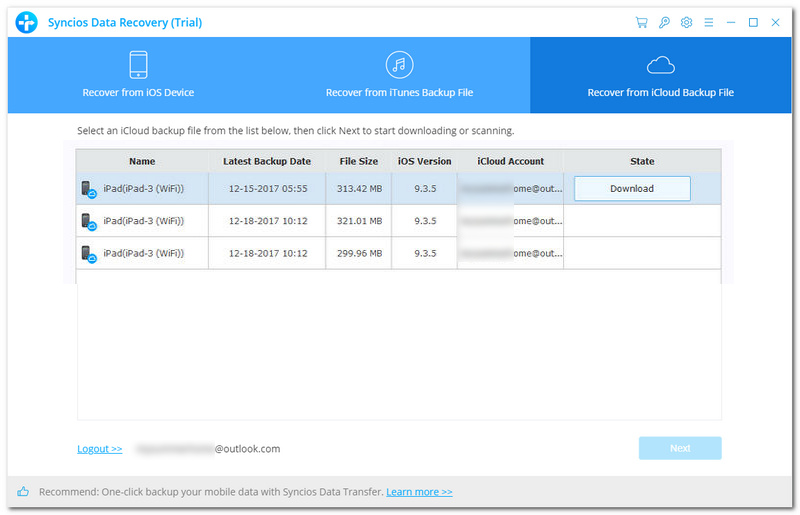Click iPad(iPad-3 (WiFi)) name in 299.96 MB row

coord(143,253)
